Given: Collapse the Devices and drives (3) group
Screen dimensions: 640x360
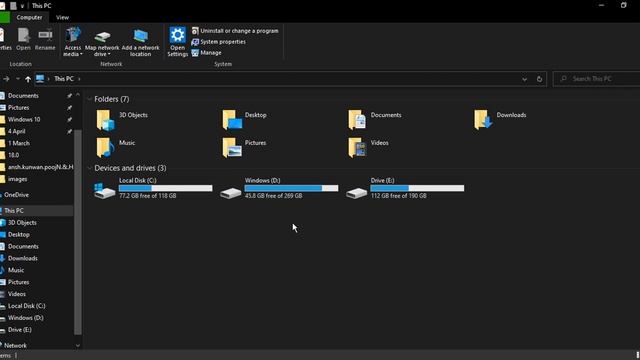Looking at the screenshot, I should click(x=89, y=168).
